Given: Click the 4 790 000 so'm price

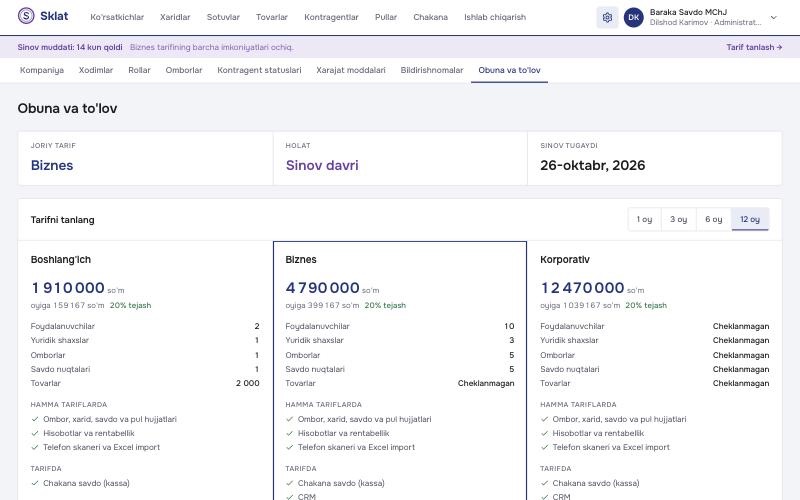Looking at the screenshot, I should 332,288.
